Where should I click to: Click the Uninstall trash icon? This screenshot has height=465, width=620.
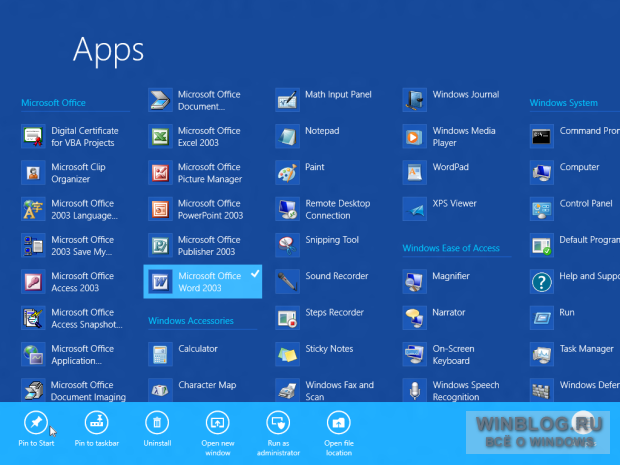point(157,423)
